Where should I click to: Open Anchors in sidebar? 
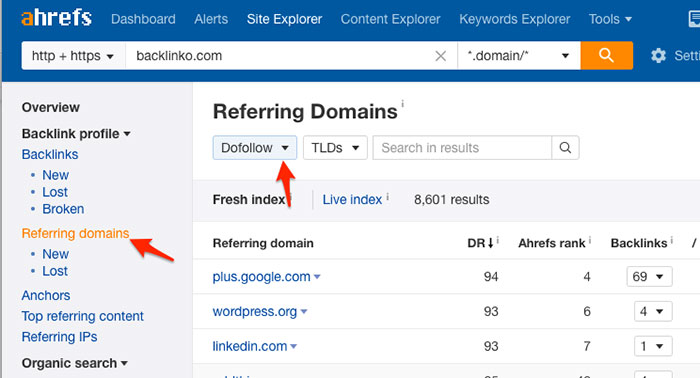[46, 295]
